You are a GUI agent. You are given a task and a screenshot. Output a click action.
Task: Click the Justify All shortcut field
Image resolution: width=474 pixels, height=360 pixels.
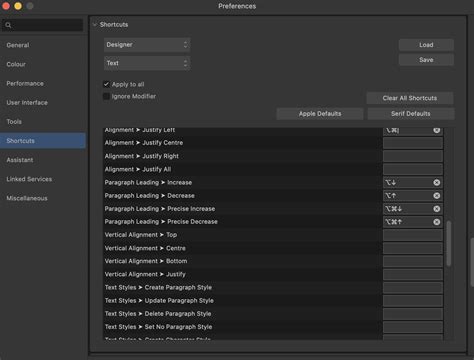tap(413, 169)
